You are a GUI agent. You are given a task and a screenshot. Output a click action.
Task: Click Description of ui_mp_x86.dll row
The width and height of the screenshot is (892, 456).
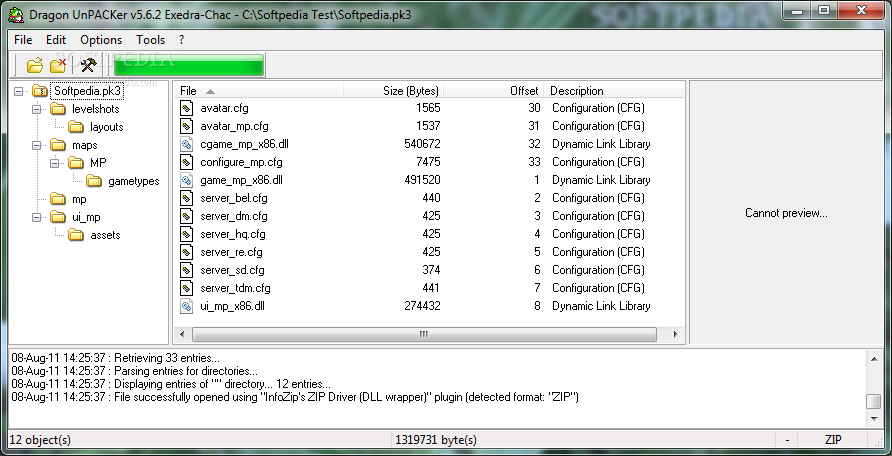click(601, 306)
